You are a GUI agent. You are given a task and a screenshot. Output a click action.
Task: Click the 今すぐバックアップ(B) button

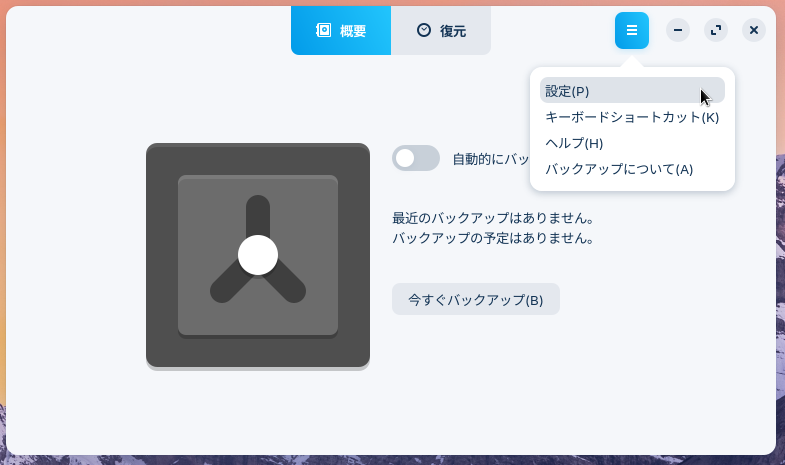coord(476,299)
